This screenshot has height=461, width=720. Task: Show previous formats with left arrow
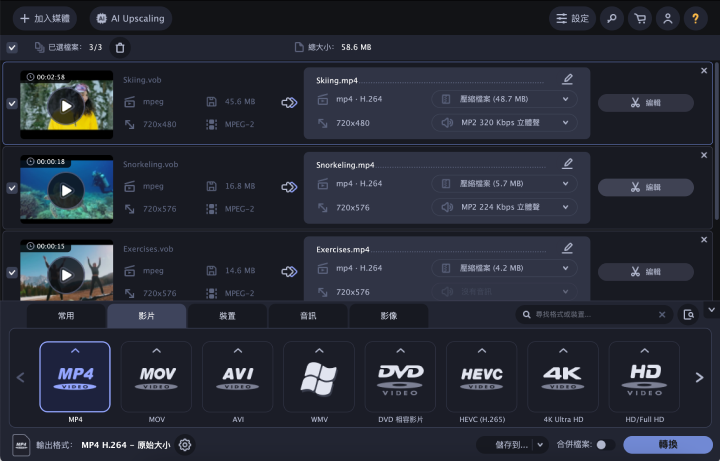click(x=20, y=377)
